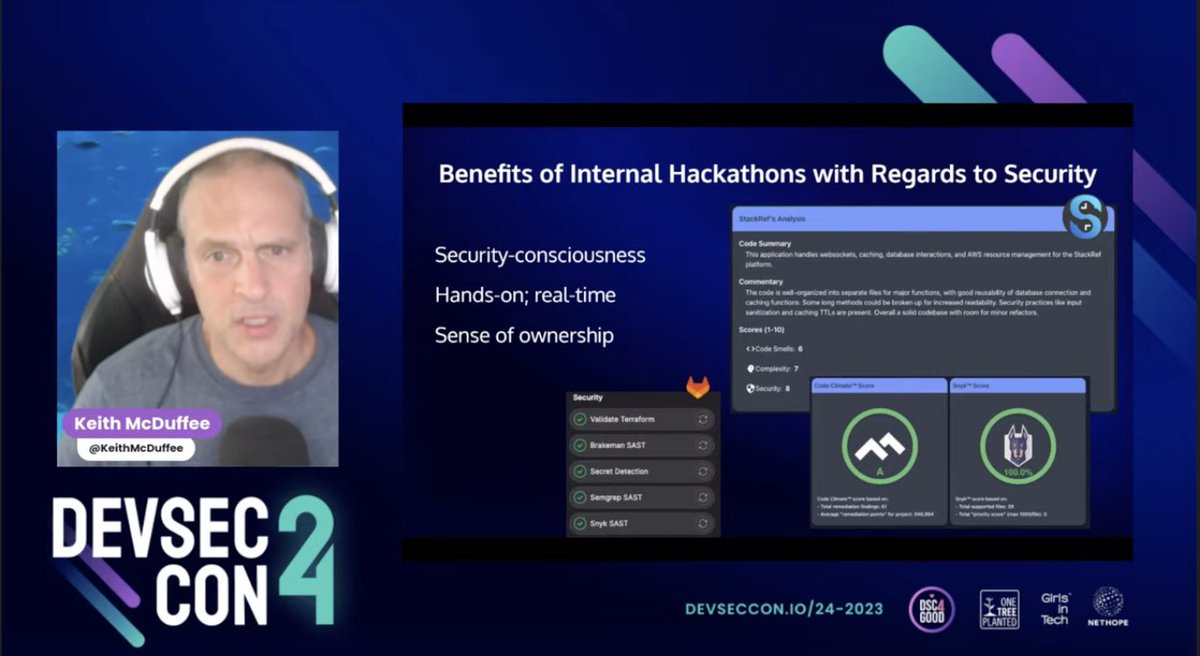Click the refresh icon beside Semgrep SAST
Viewport: 1200px width, 656px height.
click(701, 497)
